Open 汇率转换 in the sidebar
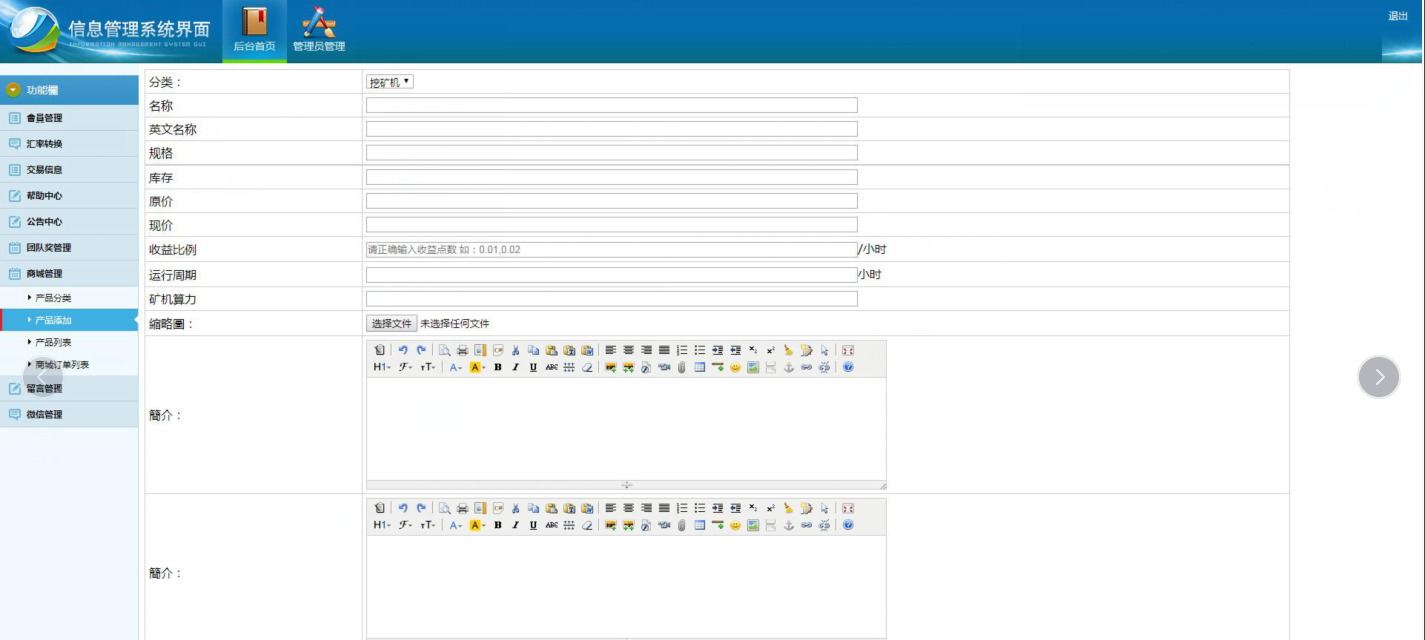The height and width of the screenshot is (640, 1425). coord(69,144)
